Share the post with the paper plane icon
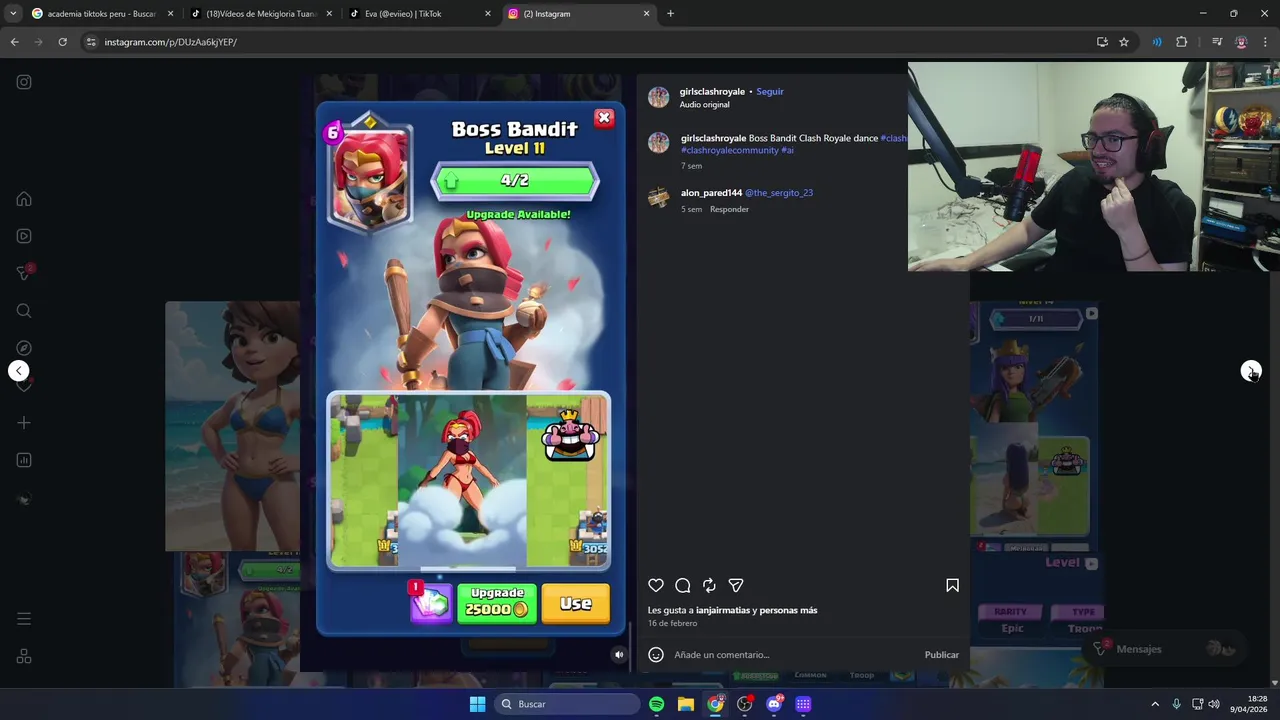1280x720 pixels. (736, 585)
